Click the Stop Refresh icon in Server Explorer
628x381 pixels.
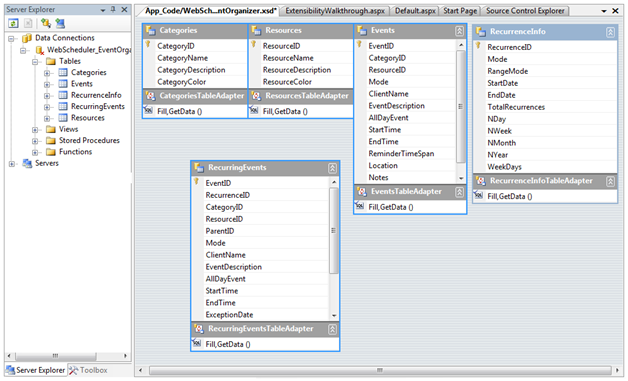(28, 23)
